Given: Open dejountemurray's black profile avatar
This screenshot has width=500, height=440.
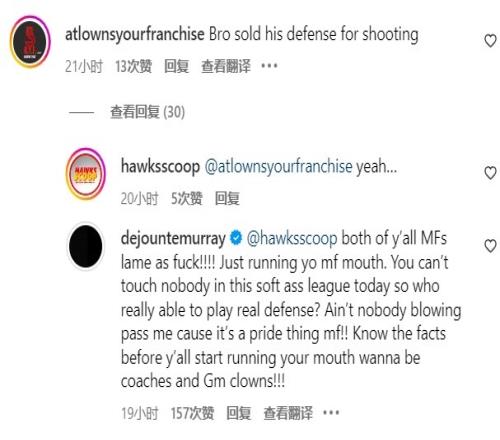Looking at the screenshot, I should (86, 246).
